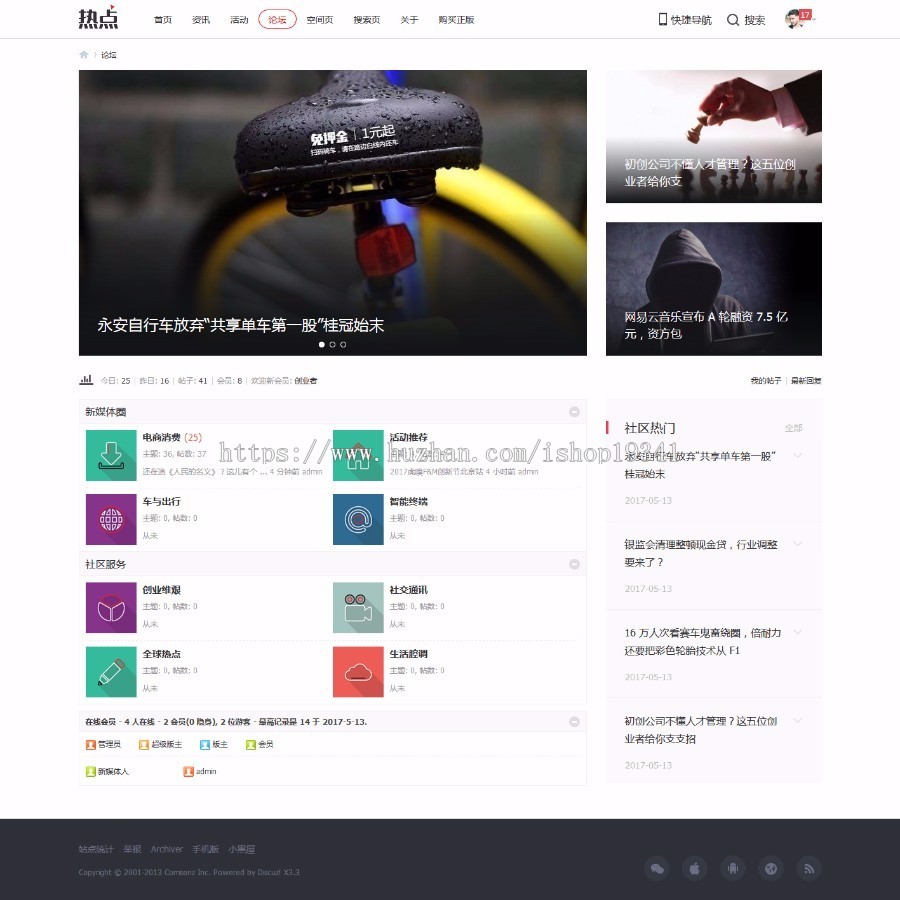Viewport: 900px width, 900px height.
Task: Click the Apple icon in footer
Action: (x=696, y=869)
